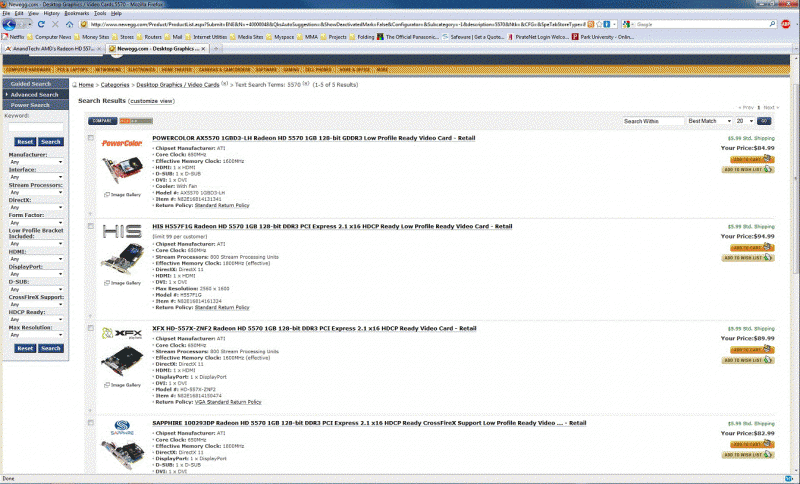This screenshot has width=800, height=484.
Task: Open the Folding bookmark folder
Action: pos(362,37)
